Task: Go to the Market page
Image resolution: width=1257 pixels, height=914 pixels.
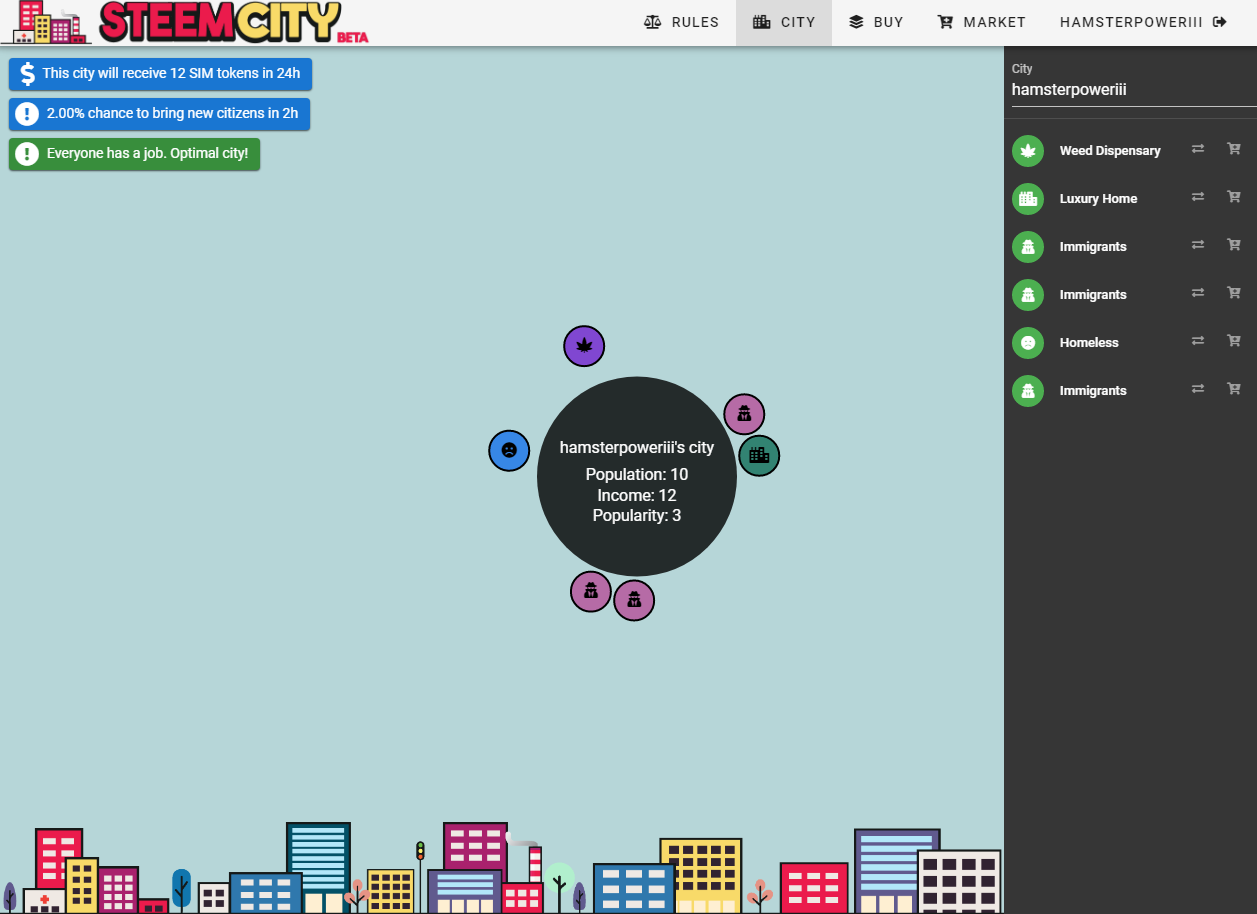Action: pyautogui.click(x=982, y=22)
